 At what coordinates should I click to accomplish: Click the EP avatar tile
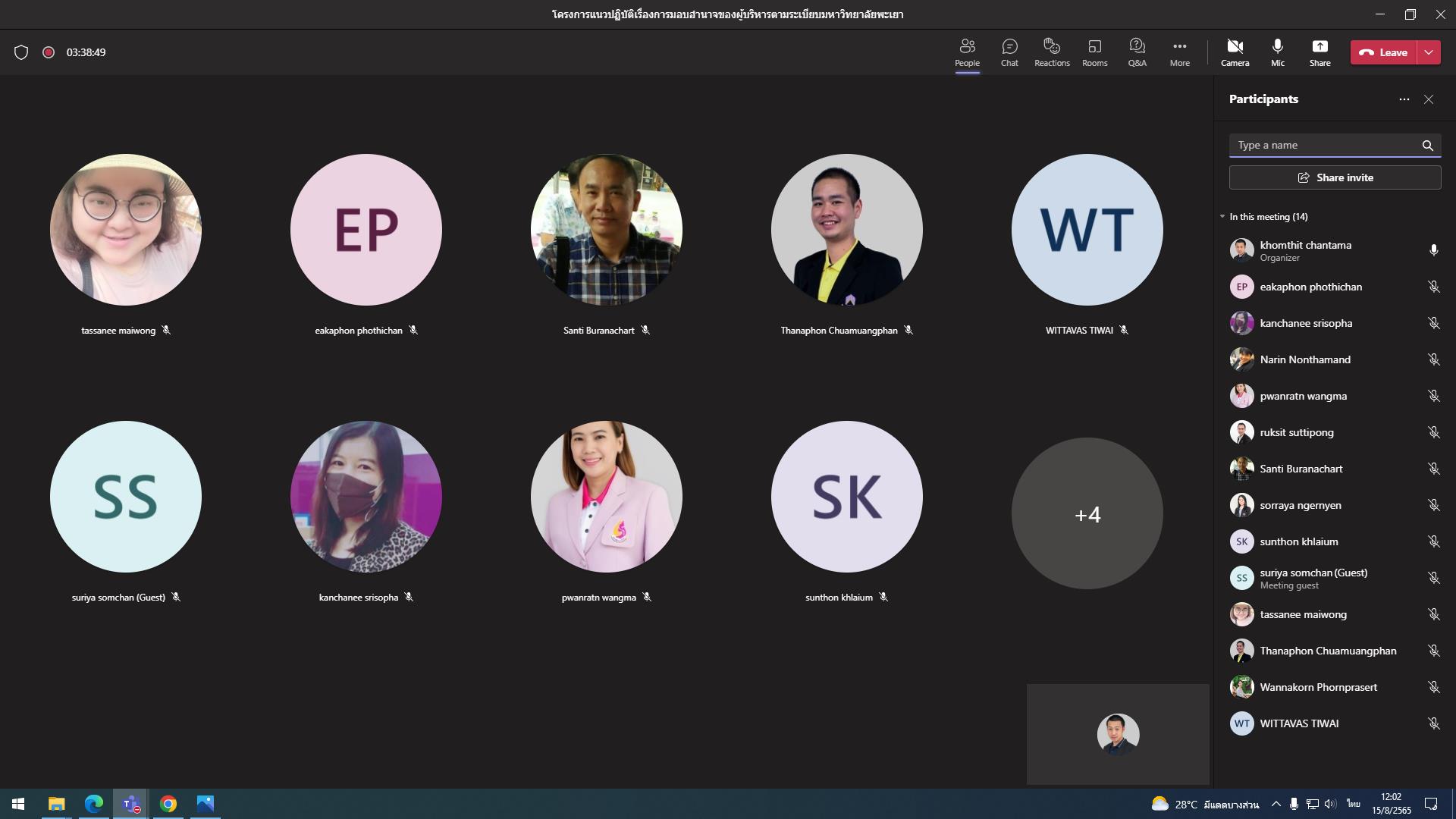(366, 230)
